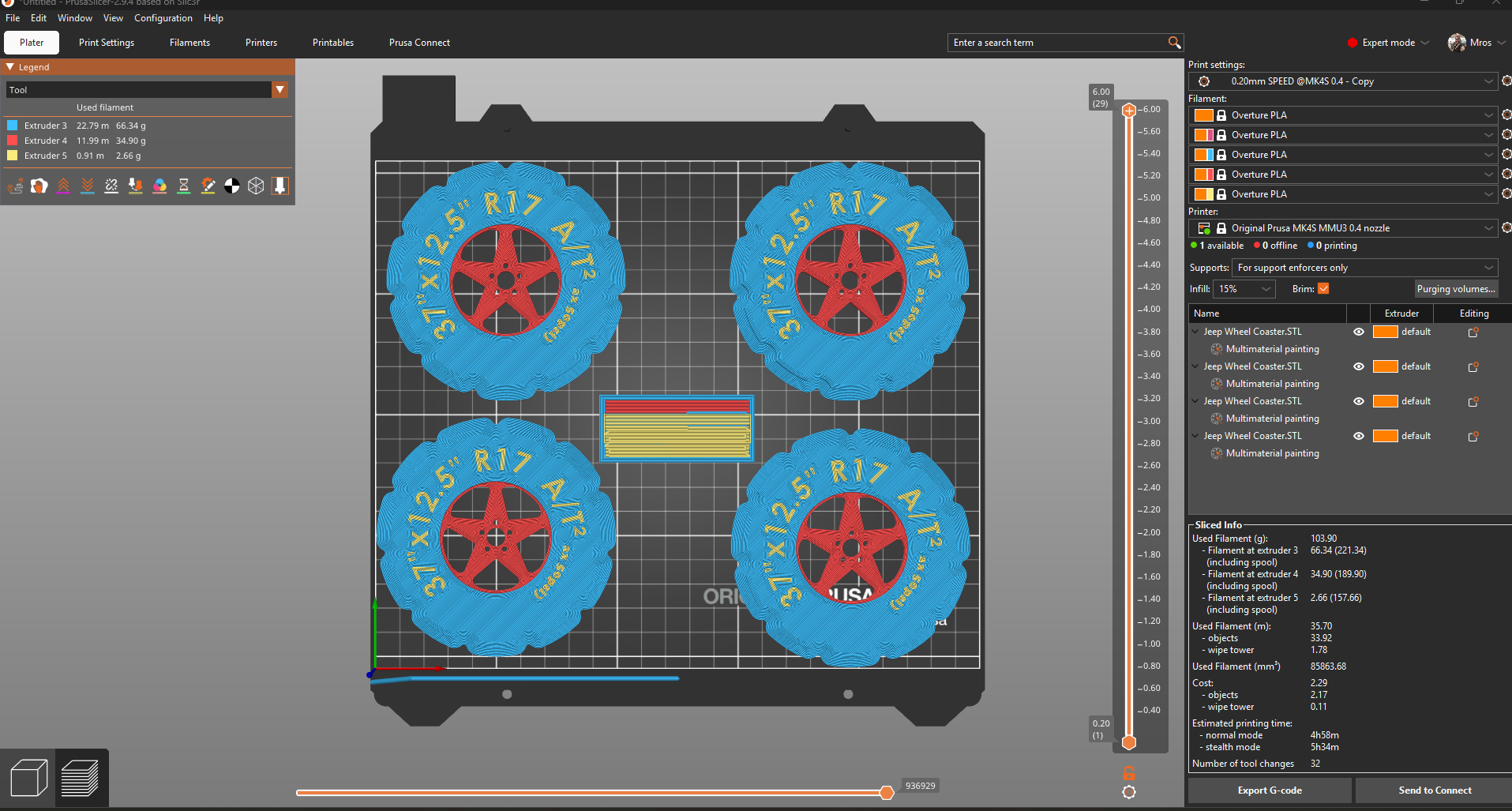Open the Printer preset dropdown
Screen dimensions: 1512x811
coord(1342,228)
